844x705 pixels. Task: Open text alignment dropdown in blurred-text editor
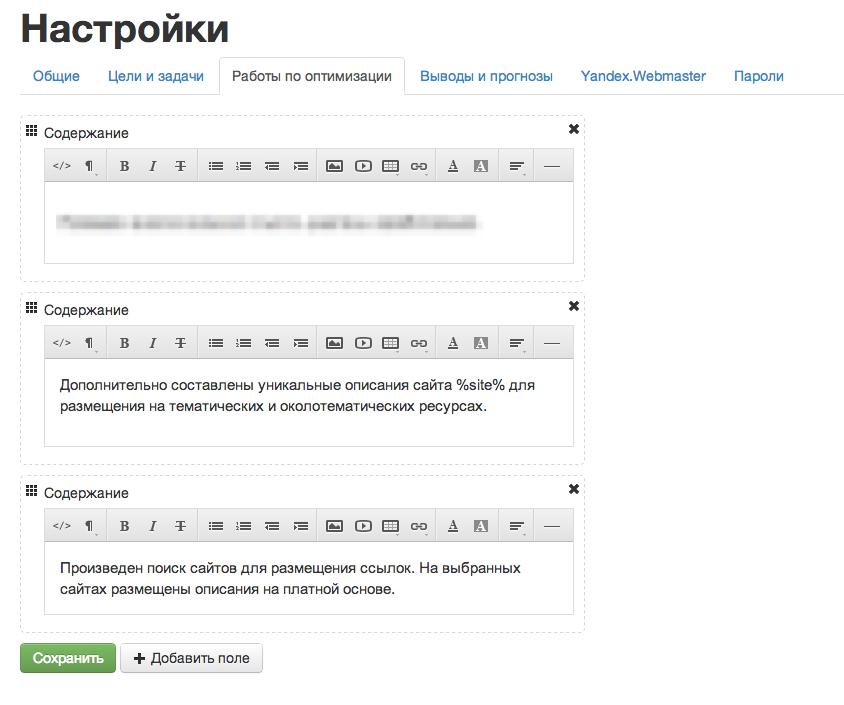[x=517, y=166]
